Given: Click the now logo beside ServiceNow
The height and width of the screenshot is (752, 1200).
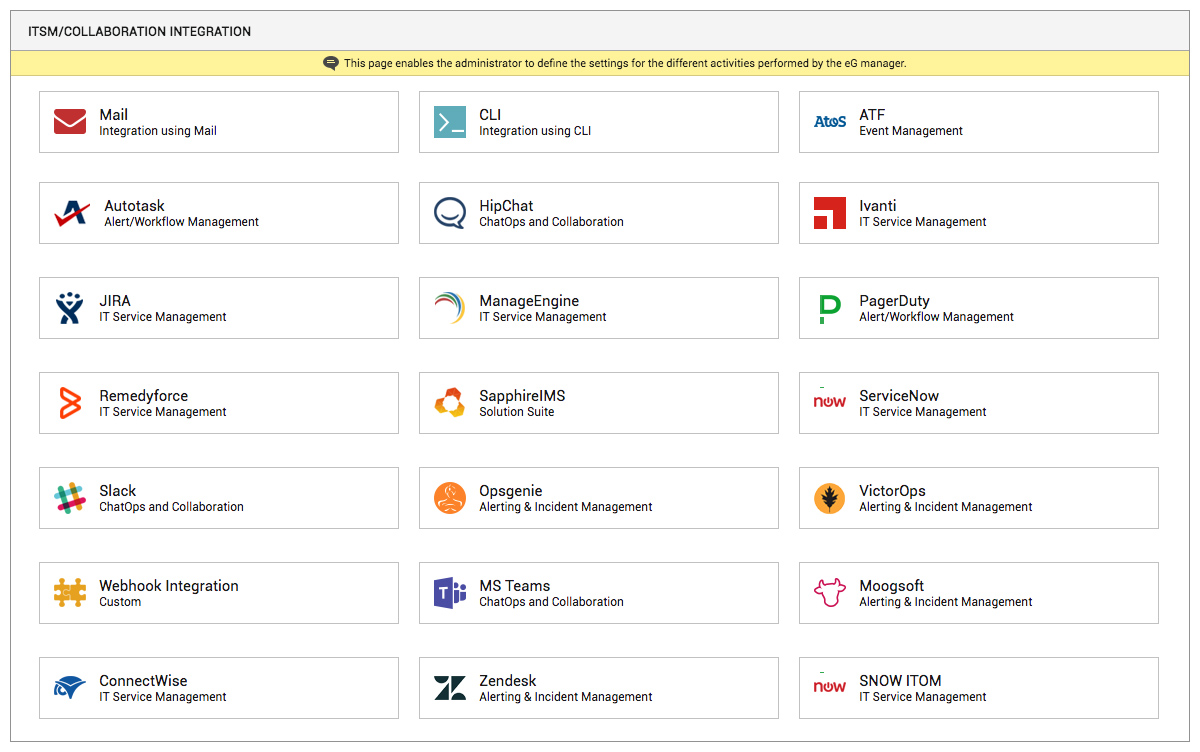Looking at the screenshot, I should click(830, 402).
